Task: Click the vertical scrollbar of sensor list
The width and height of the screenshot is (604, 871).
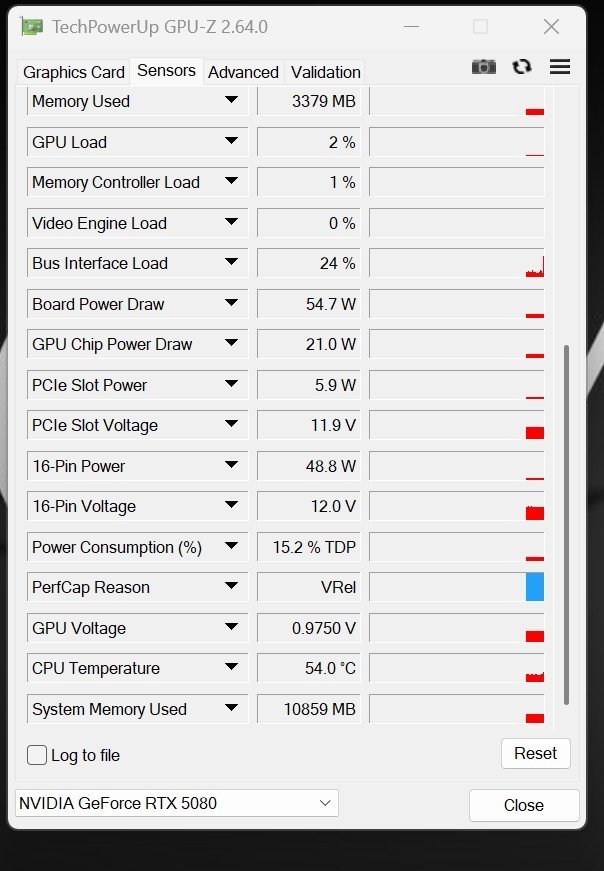Action: click(x=566, y=524)
